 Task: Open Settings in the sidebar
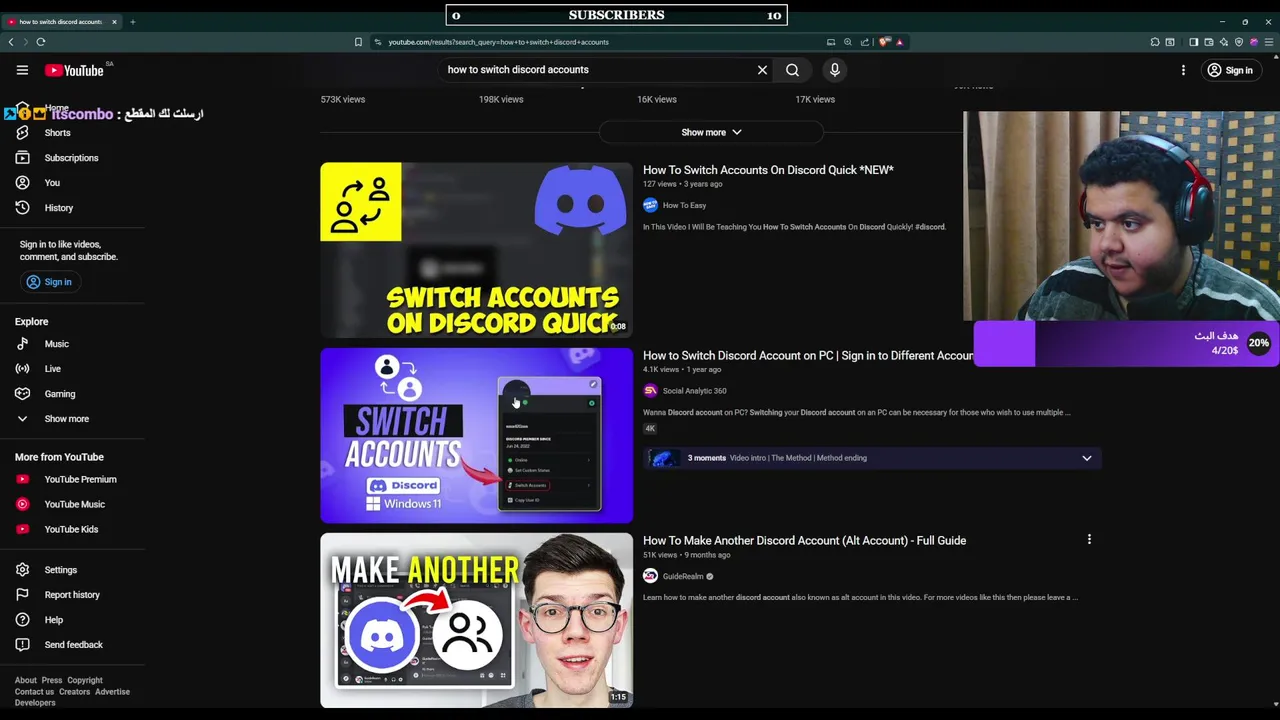[60, 570]
